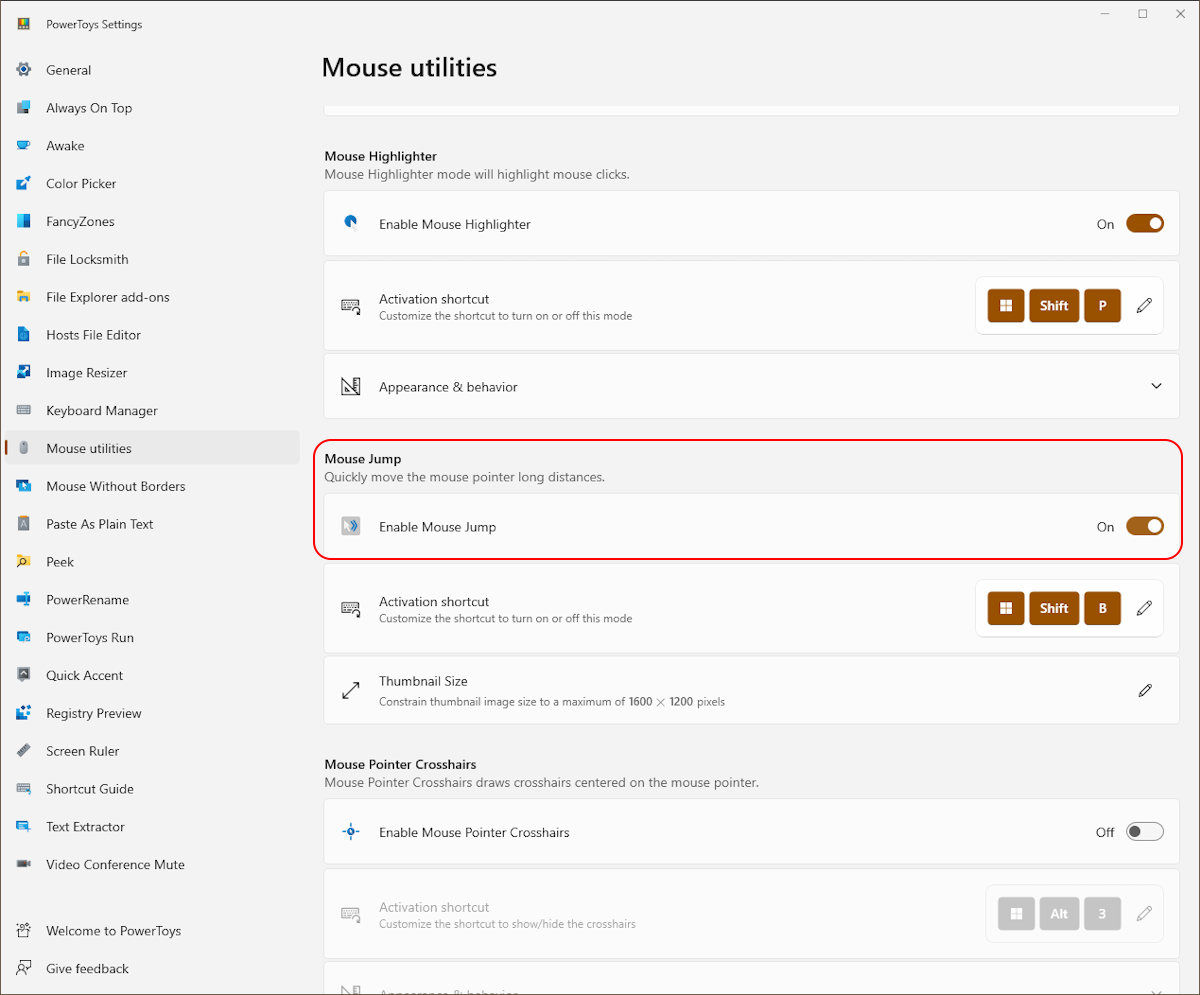Click the PowerToys Run icon
Viewport: 1200px width, 995px height.
coord(24,638)
